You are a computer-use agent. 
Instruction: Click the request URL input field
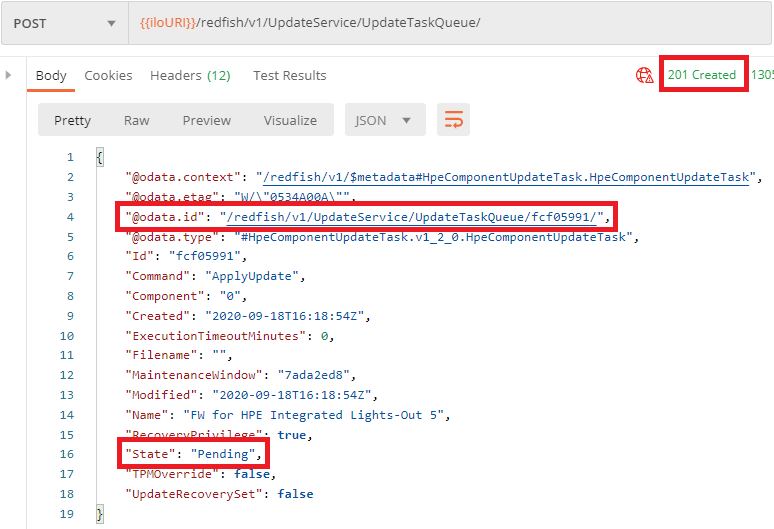click(450, 23)
